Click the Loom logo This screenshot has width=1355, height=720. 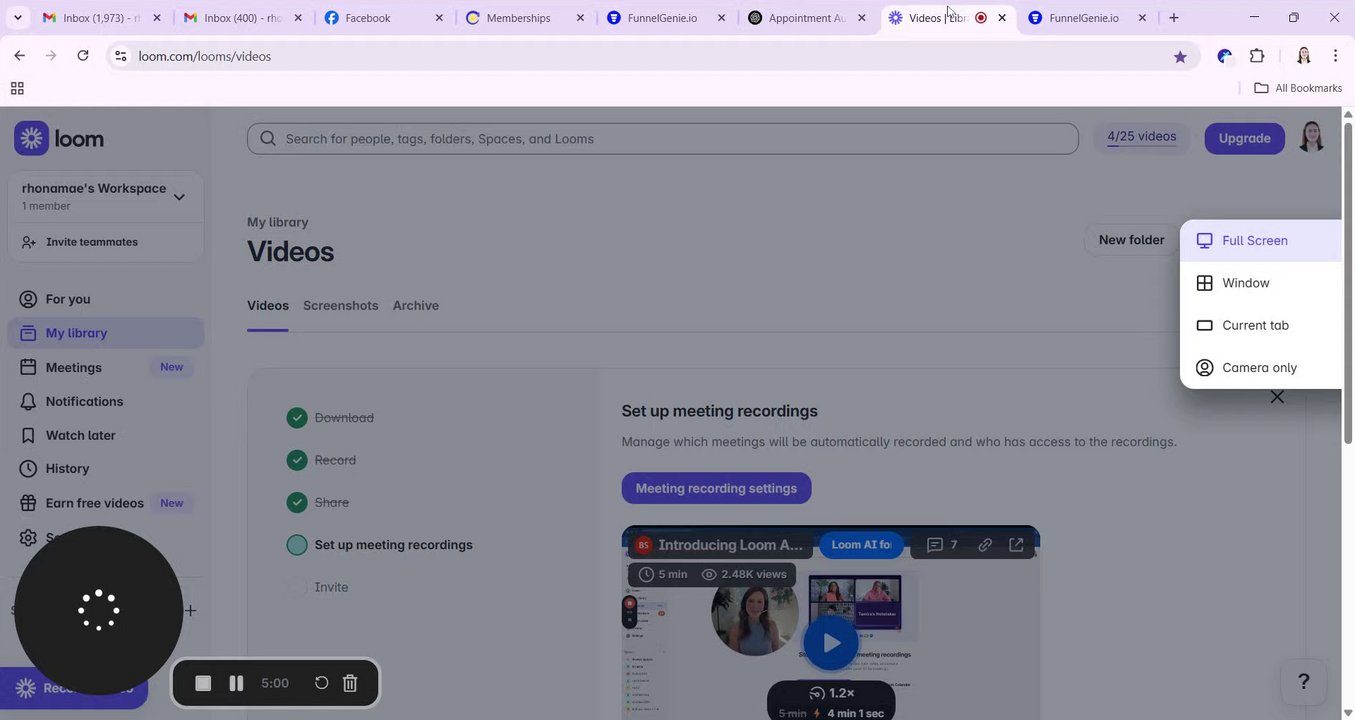[59, 138]
